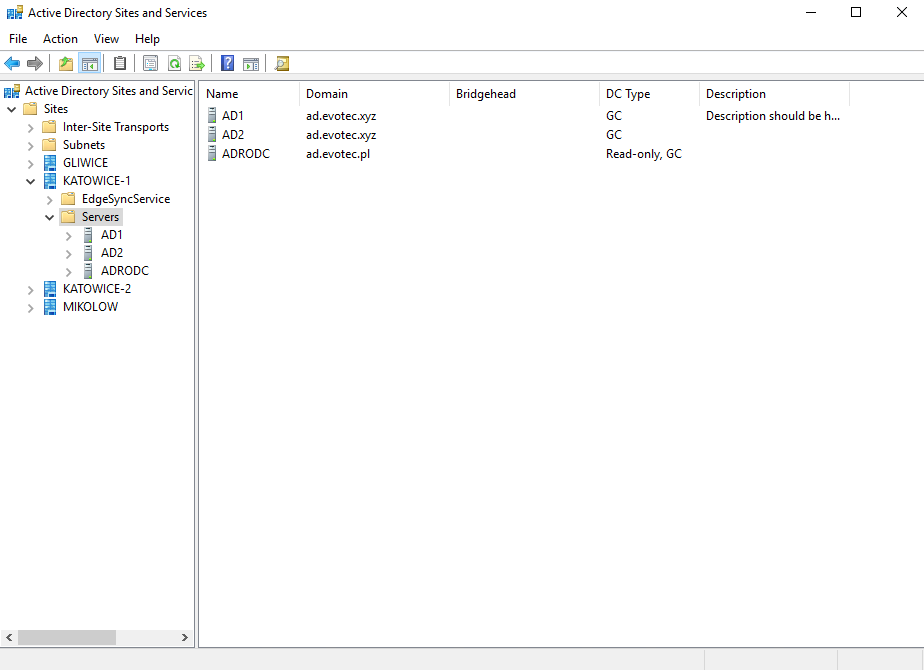Click the last toolbar icon with magnifier
This screenshot has height=670, width=924.
[x=281, y=63]
